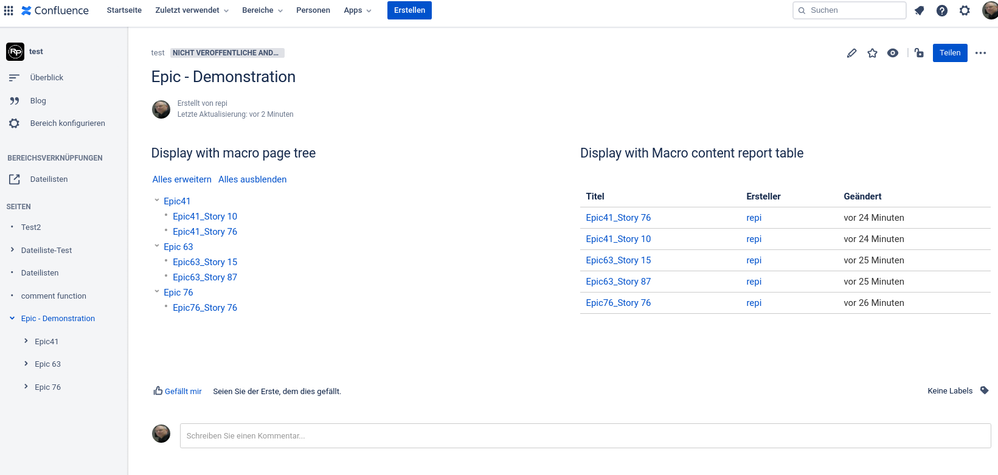Click Keine Labels text
This screenshot has width=998, height=475.
pyautogui.click(x=950, y=391)
